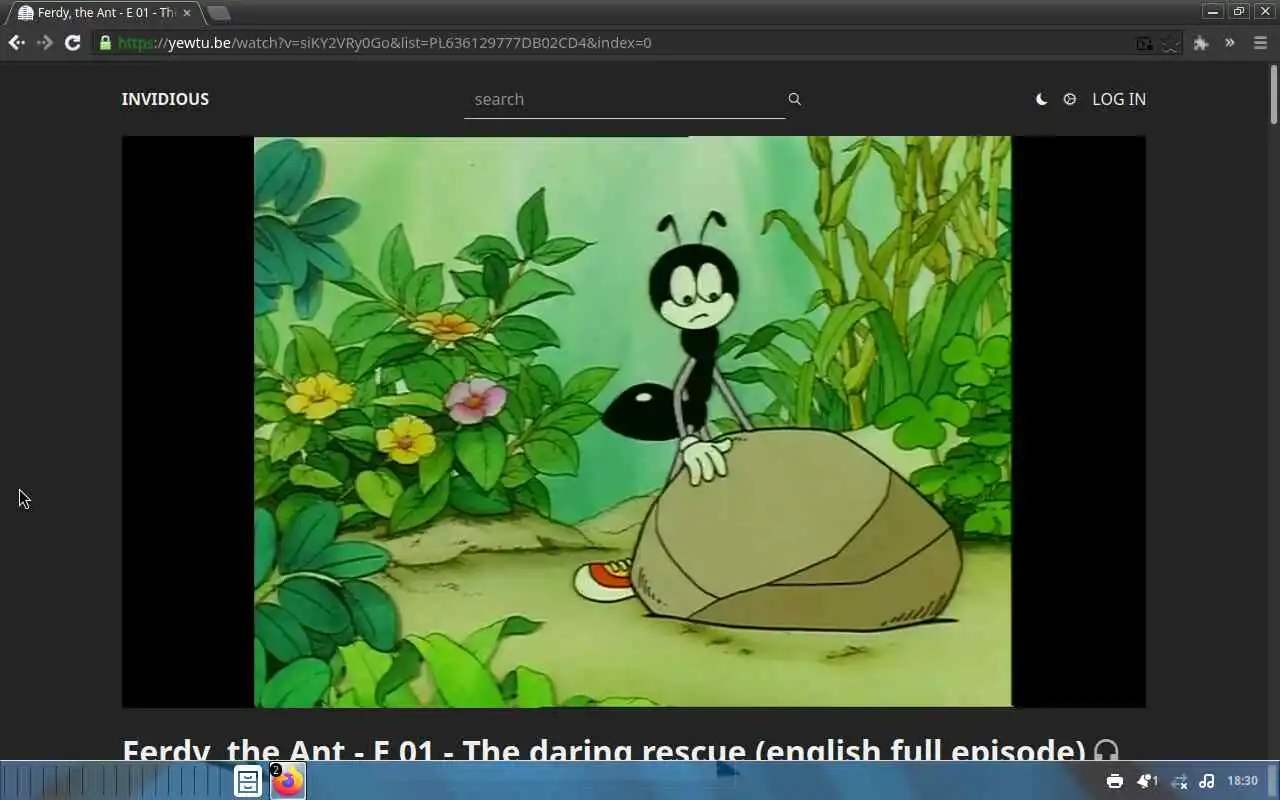The image size is (1280, 800).
Task: Expand the toolbar overflow double chevron
Action: coord(1230,43)
